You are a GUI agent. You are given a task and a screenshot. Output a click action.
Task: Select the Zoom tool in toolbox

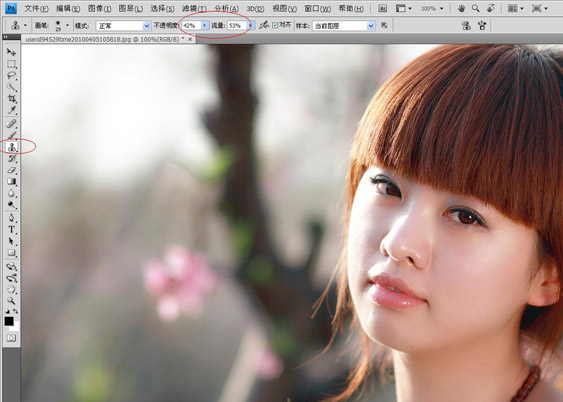tap(11, 300)
